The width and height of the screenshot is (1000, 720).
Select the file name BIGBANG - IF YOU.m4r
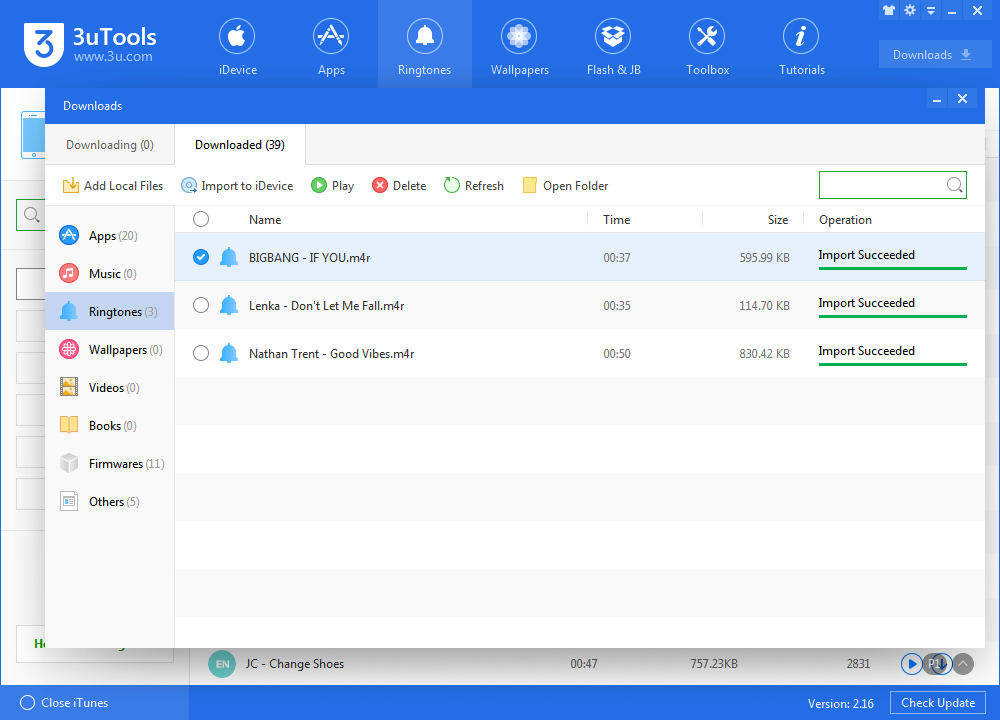click(309, 258)
